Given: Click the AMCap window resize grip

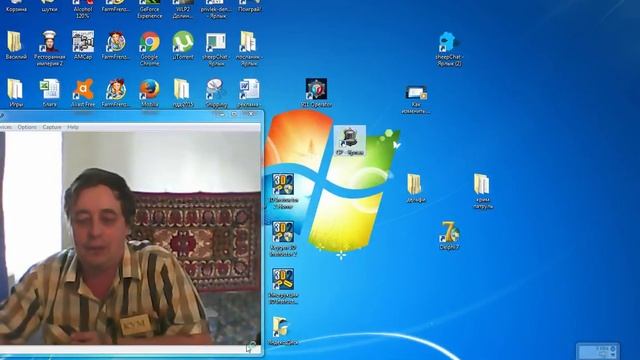Looking at the screenshot, I should (251, 347).
